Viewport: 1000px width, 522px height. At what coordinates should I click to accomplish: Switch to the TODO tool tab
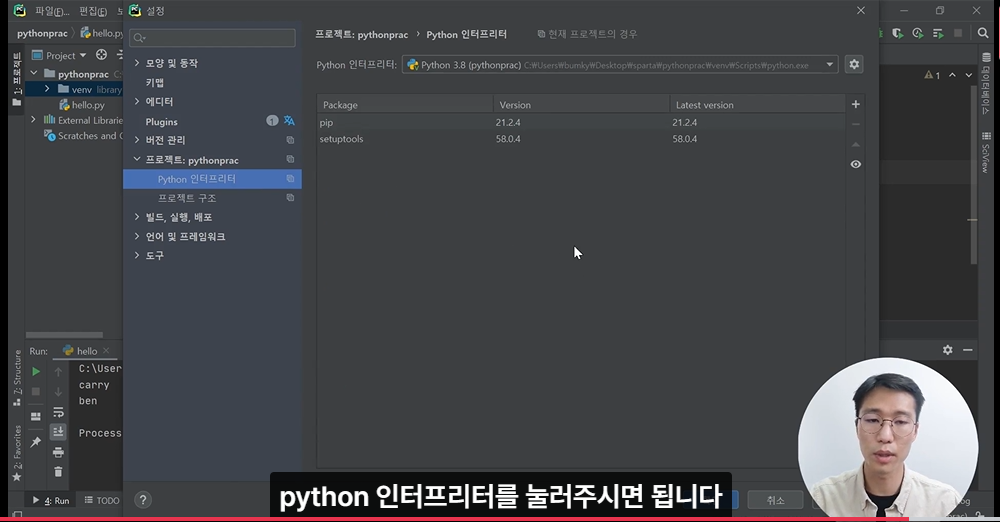(101, 500)
